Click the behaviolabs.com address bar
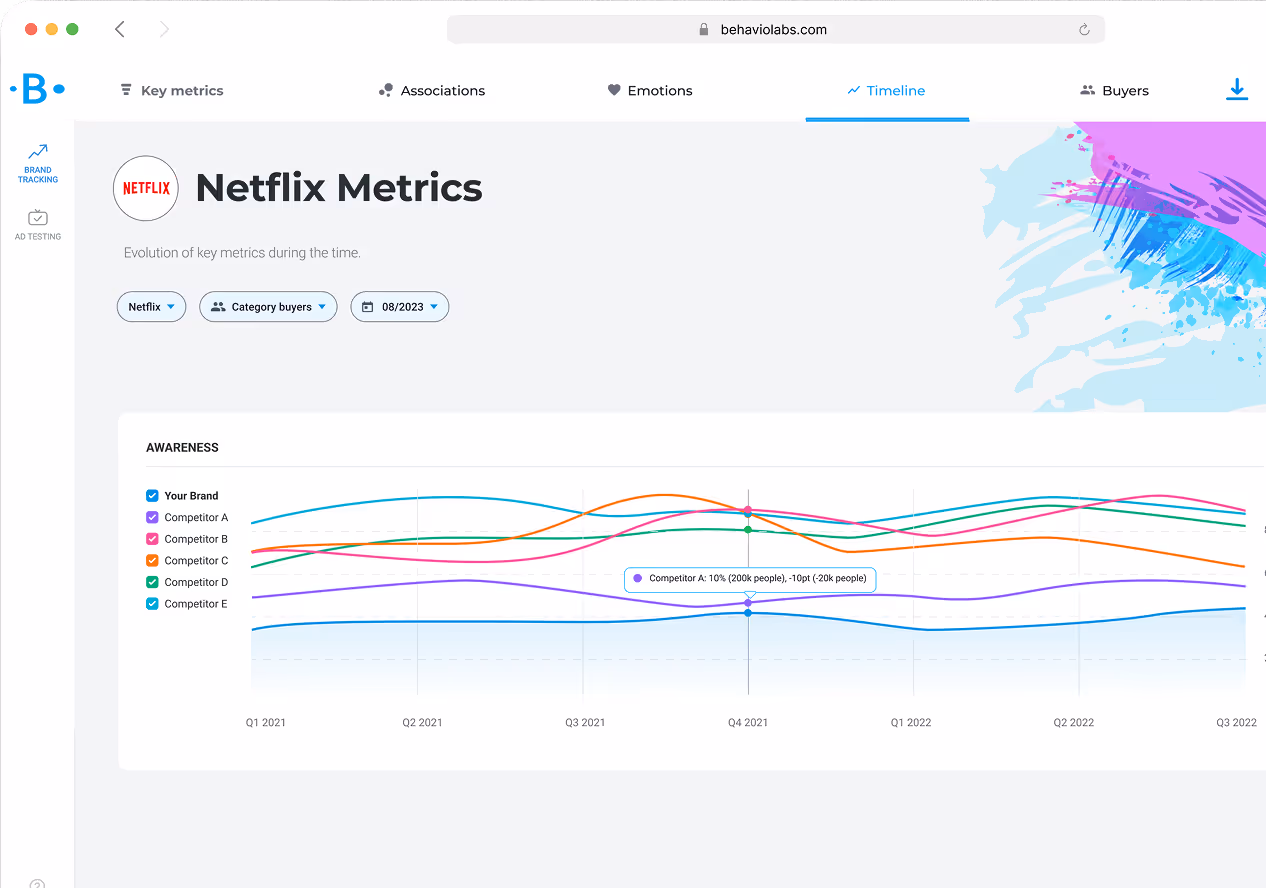Viewport: 1266px width, 888px height. 775,29
